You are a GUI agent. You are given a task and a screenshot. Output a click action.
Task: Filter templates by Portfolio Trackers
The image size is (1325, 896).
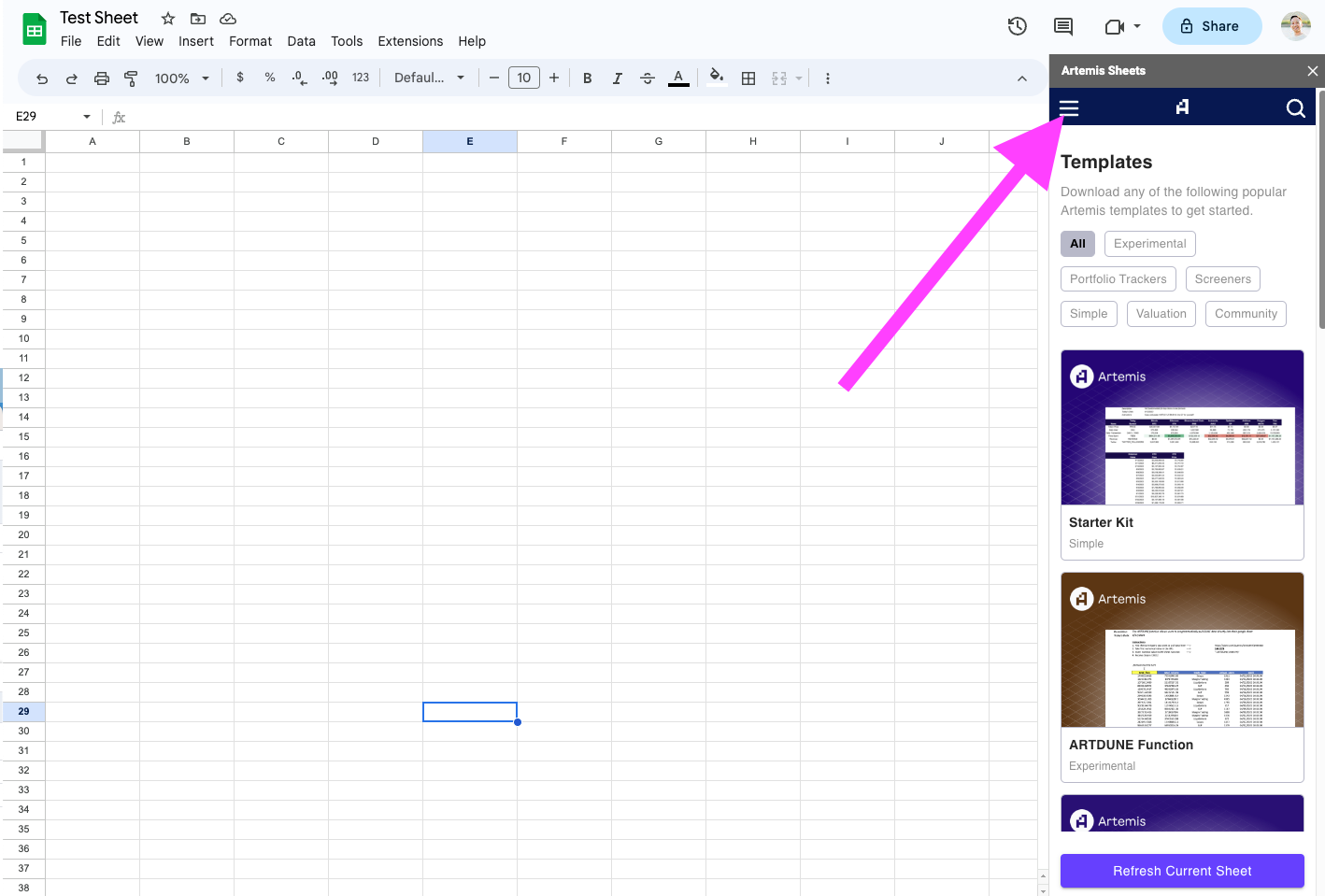pos(1118,279)
